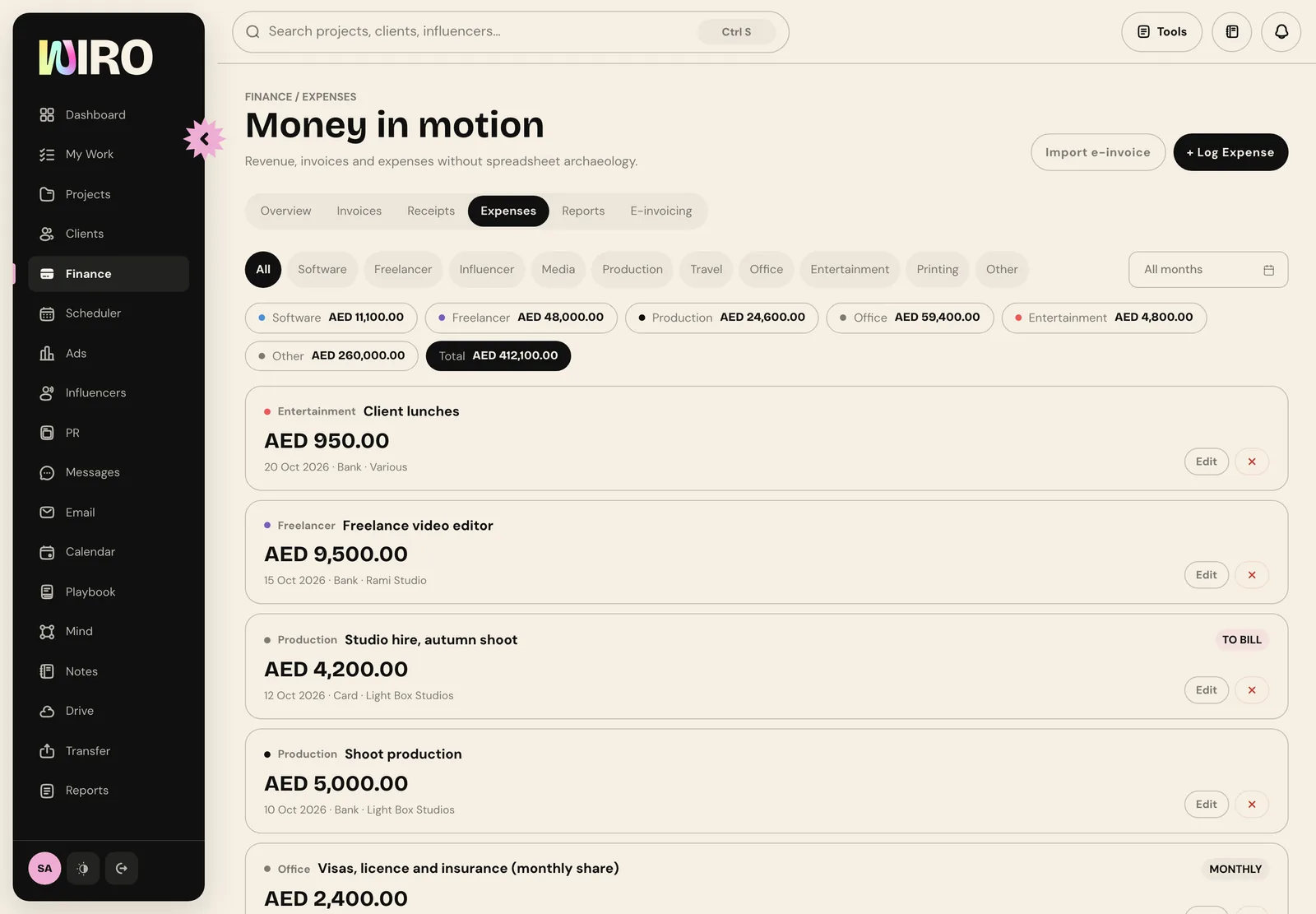Switch to the Invoices tab
This screenshot has width=1316, height=914.
[x=359, y=211]
